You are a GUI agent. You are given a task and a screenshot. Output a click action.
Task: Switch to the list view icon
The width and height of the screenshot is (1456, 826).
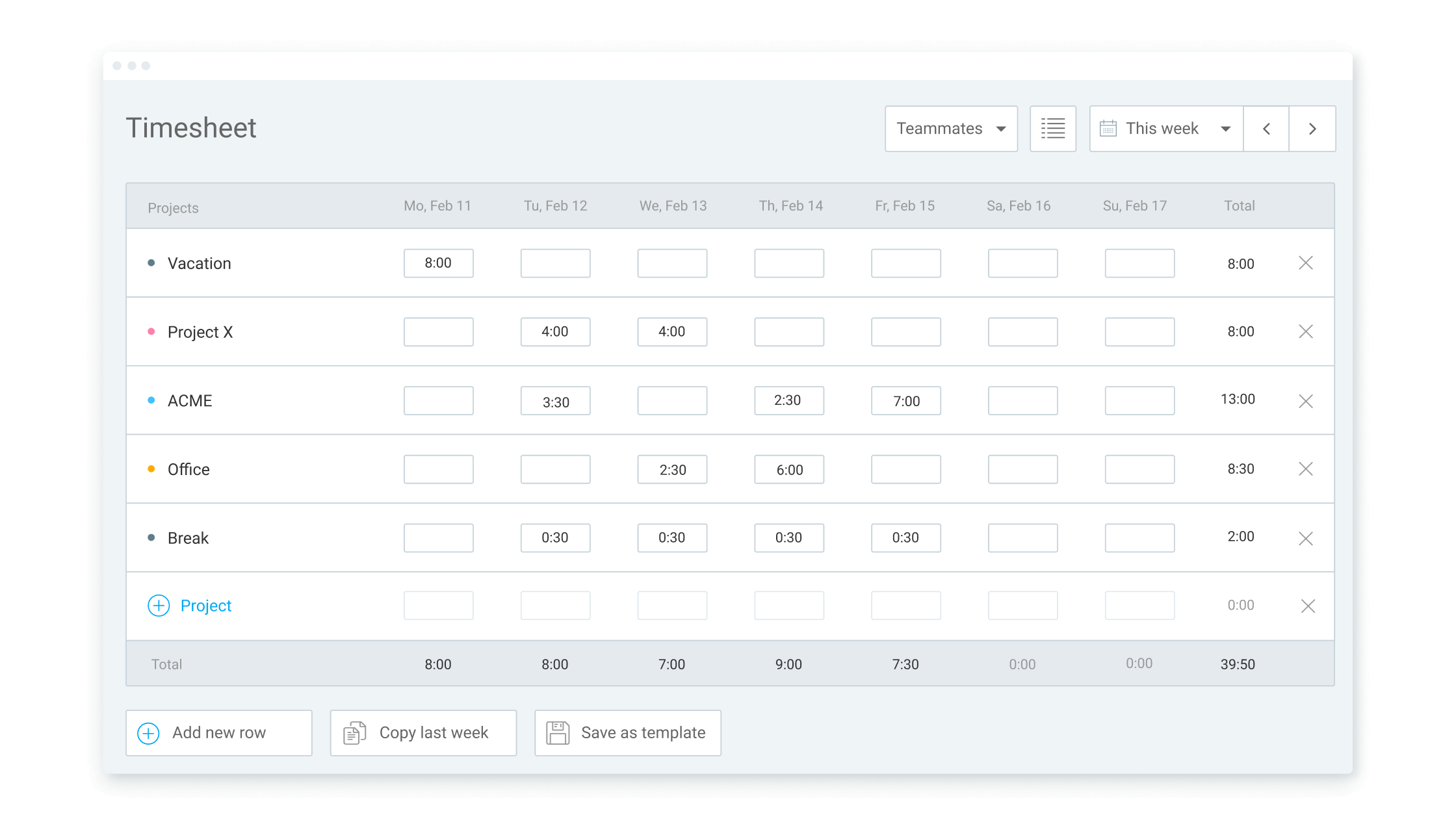coord(1052,129)
